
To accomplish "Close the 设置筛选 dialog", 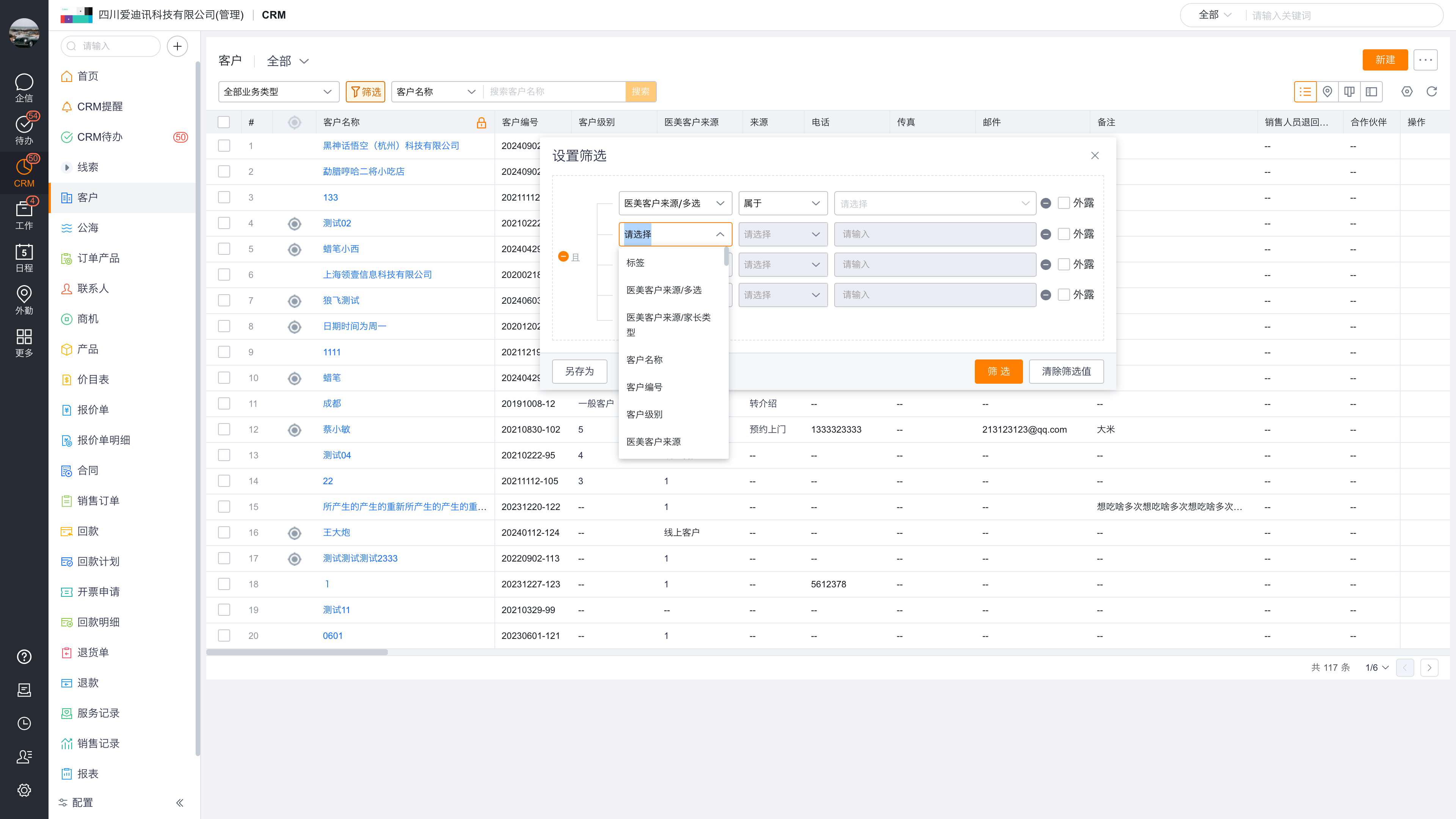I will coord(1095,155).
